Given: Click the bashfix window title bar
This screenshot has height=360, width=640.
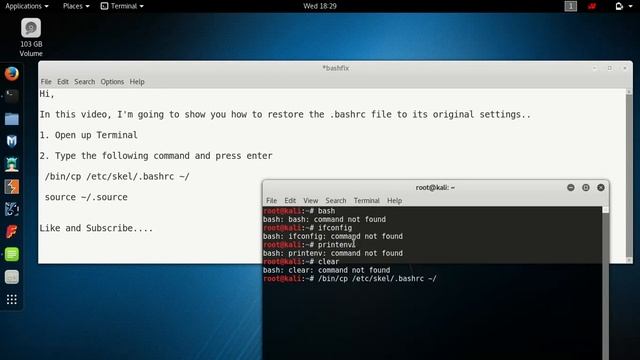Looking at the screenshot, I should pos(336,68).
